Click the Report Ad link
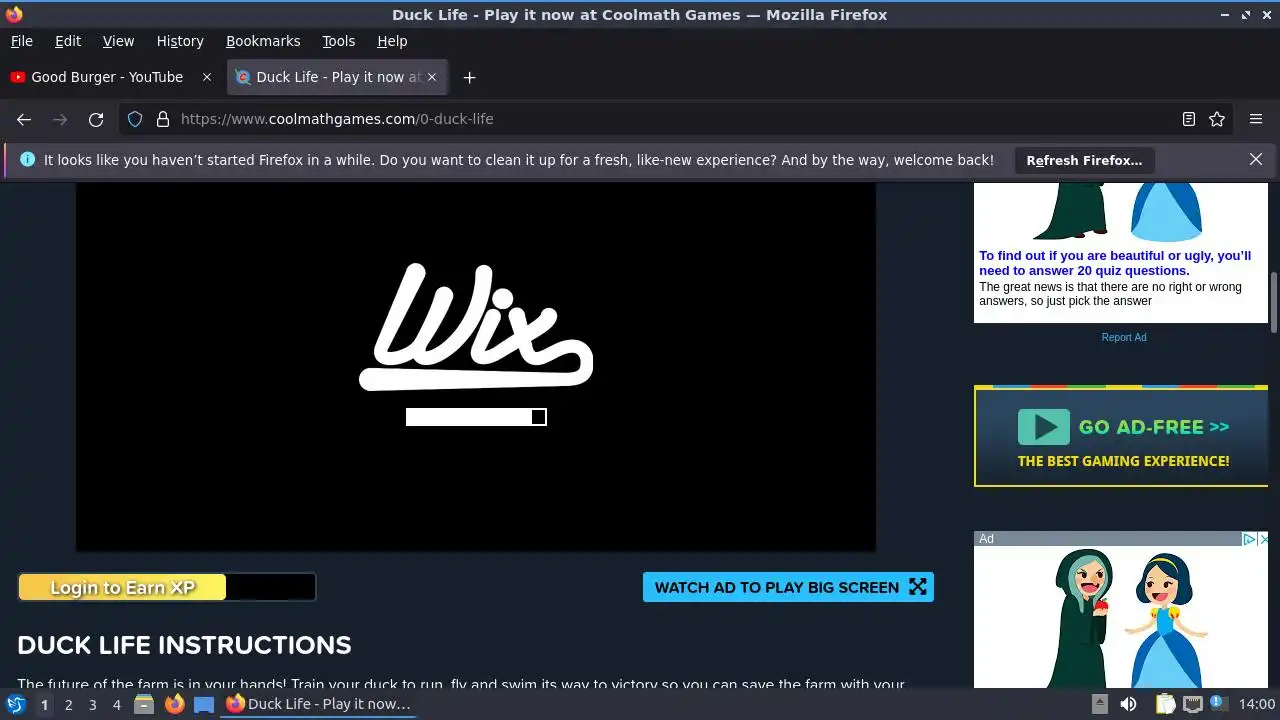The width and height of the screenshot is (1280, 720). 1124,337
